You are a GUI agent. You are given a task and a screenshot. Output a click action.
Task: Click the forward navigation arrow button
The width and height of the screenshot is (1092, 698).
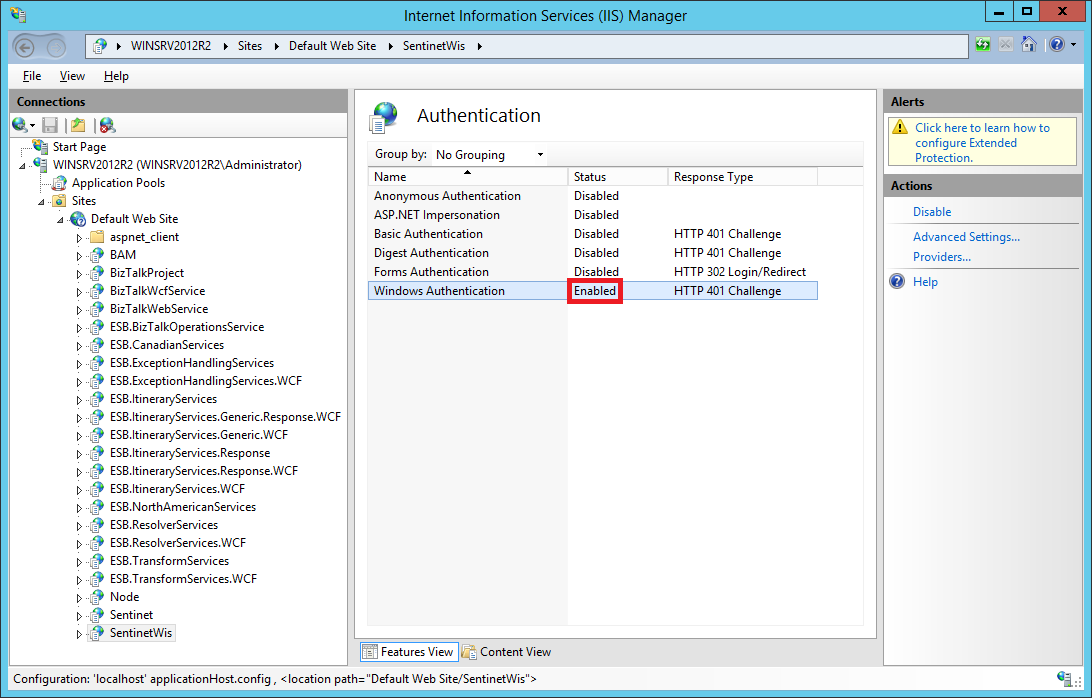tap(56, 47)
